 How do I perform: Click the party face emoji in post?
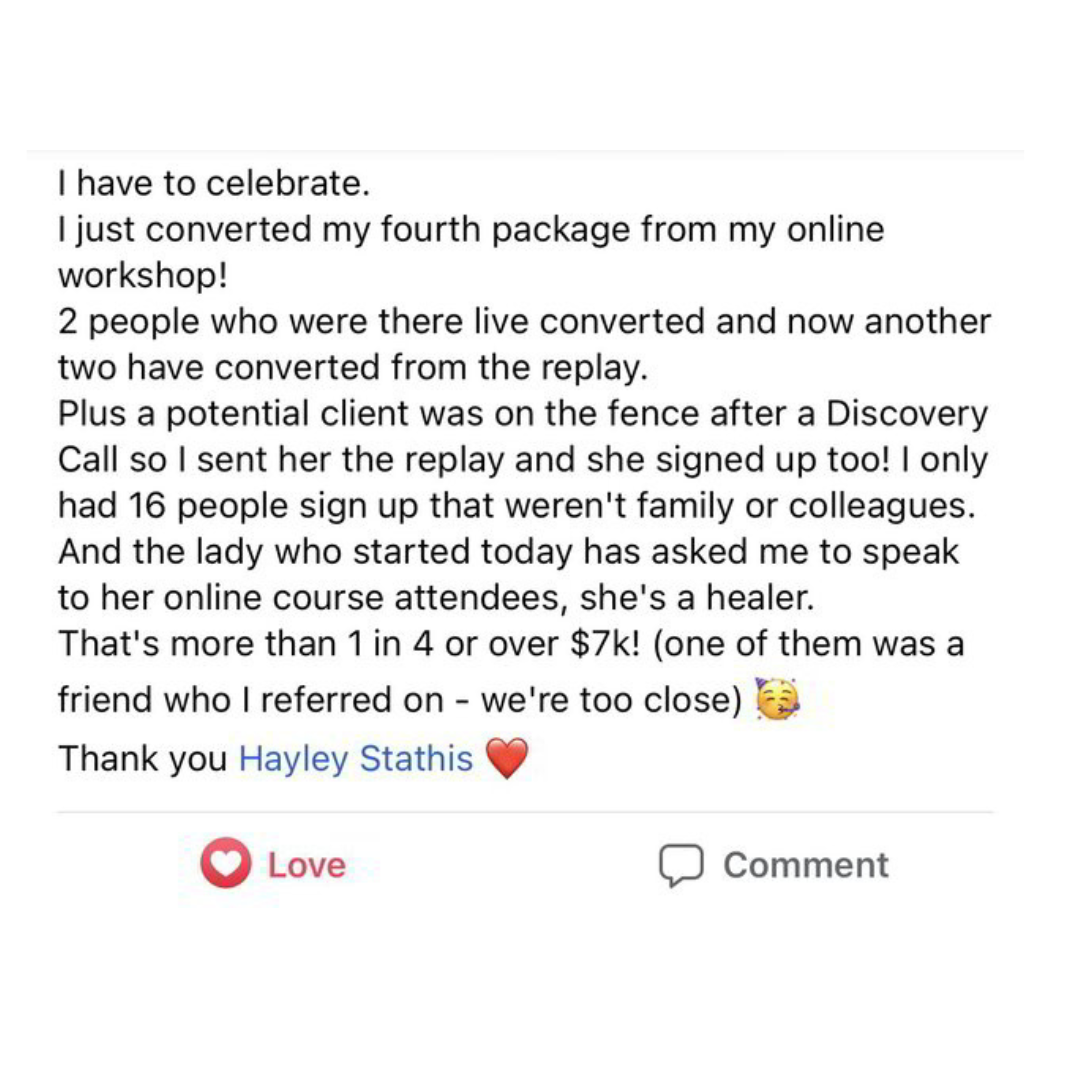click(777, 698)
